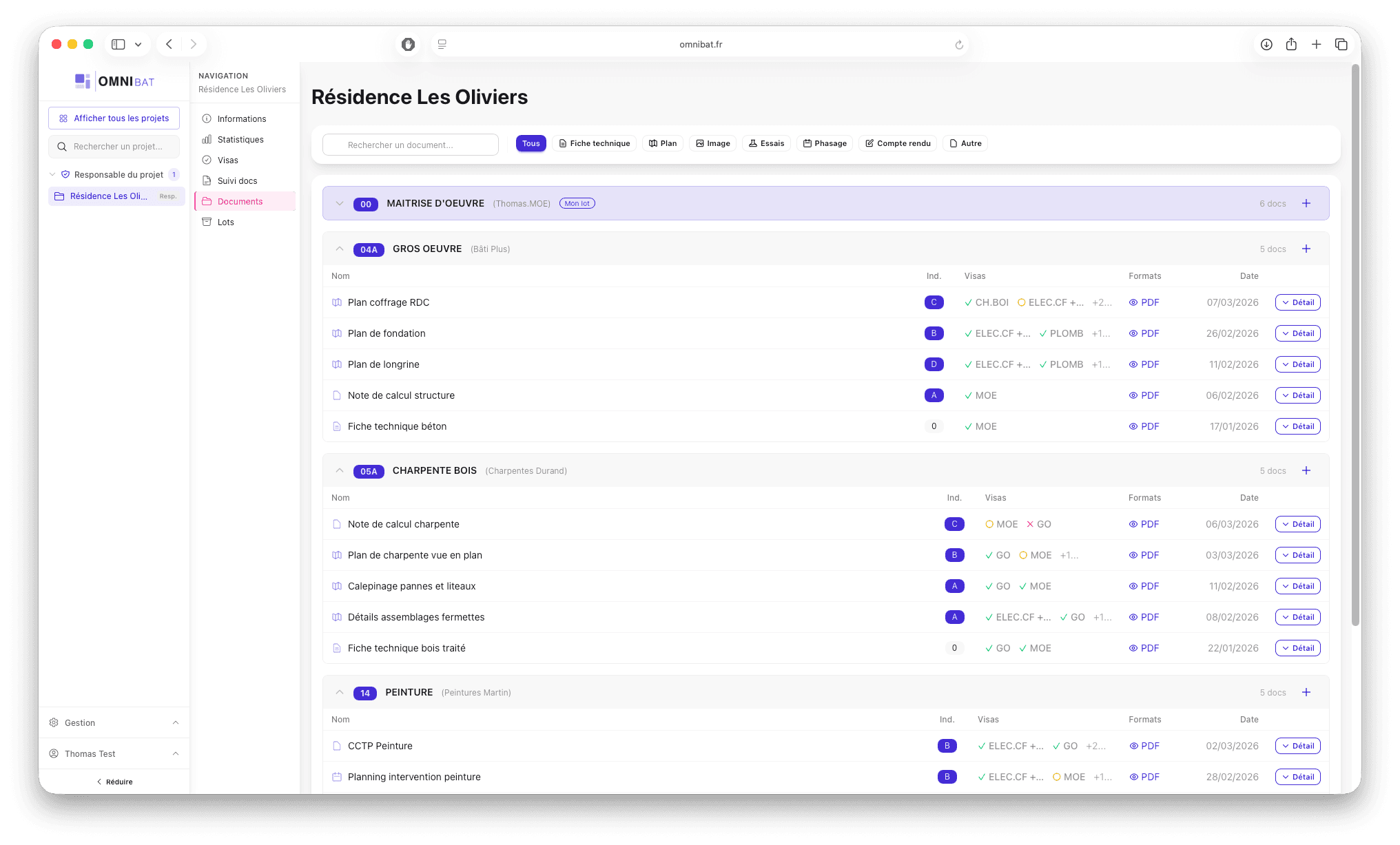View the Lots section
The image size is (1400, 845).
pos(225,222)
